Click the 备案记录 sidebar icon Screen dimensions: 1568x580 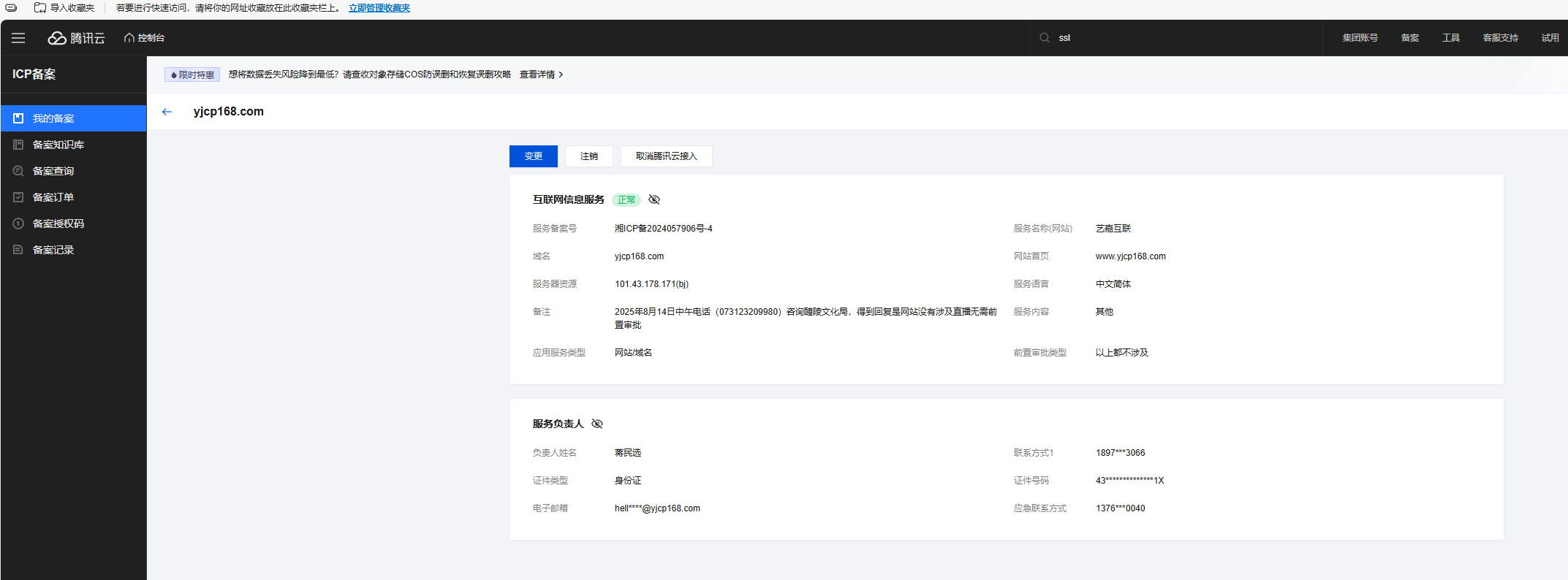point(18,250)
